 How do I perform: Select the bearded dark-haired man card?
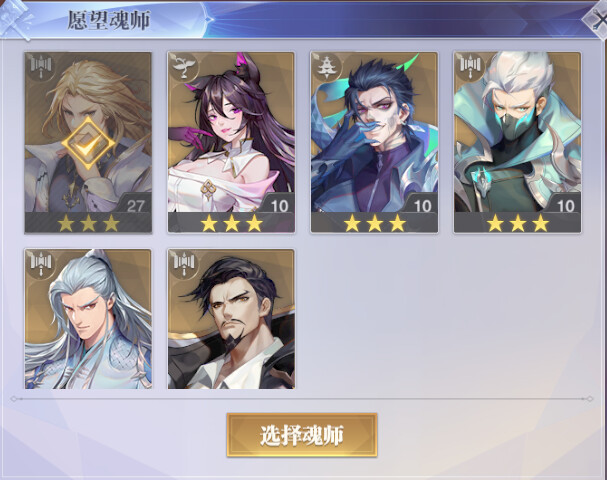[231, 319]
